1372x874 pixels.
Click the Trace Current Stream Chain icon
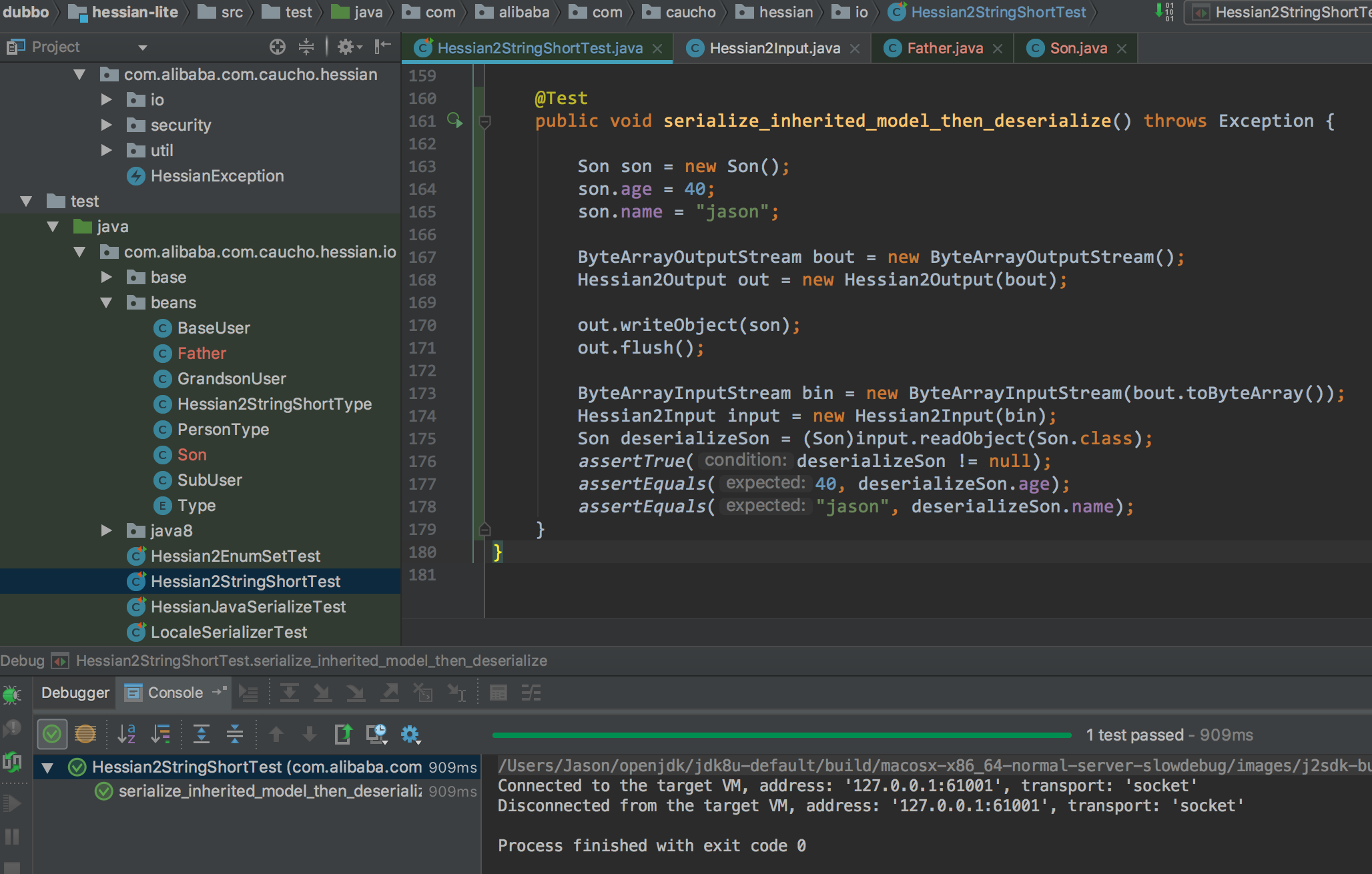pyautogui.click(x=531, y=694)
